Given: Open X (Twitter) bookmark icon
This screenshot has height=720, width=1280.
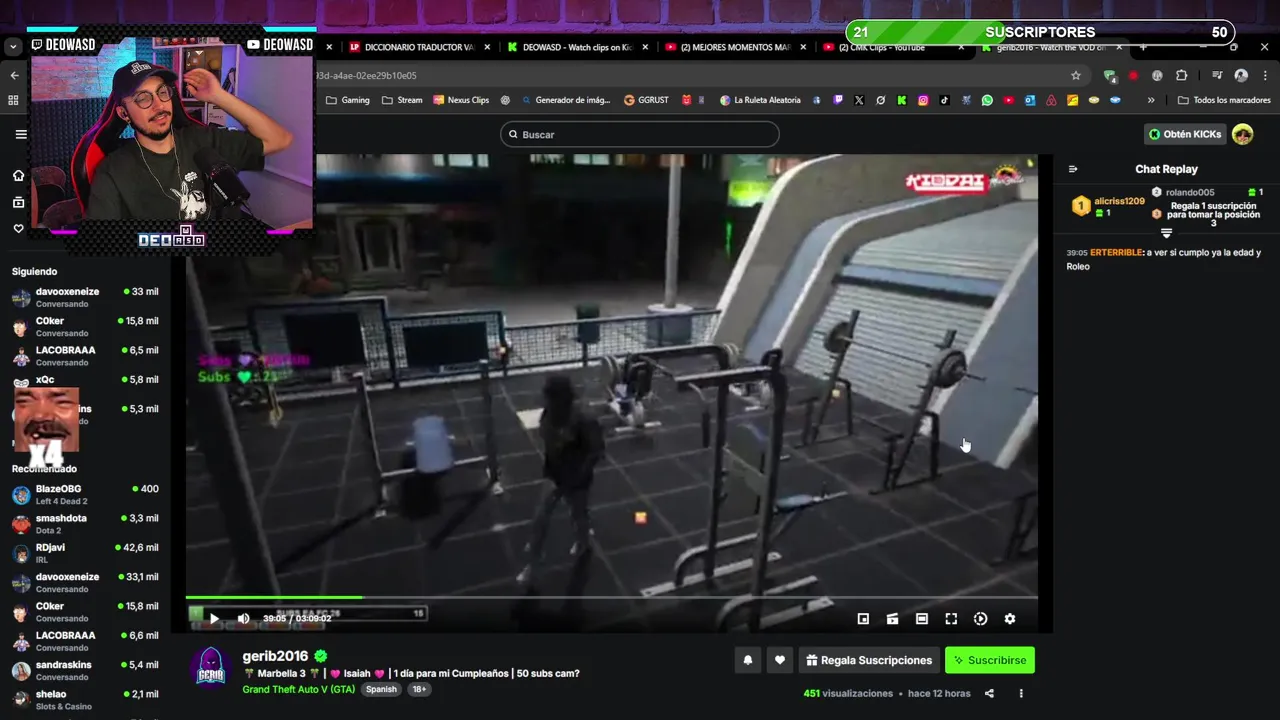Looking at the screenshot, I should pyautogui.click(x=859, y=100).
